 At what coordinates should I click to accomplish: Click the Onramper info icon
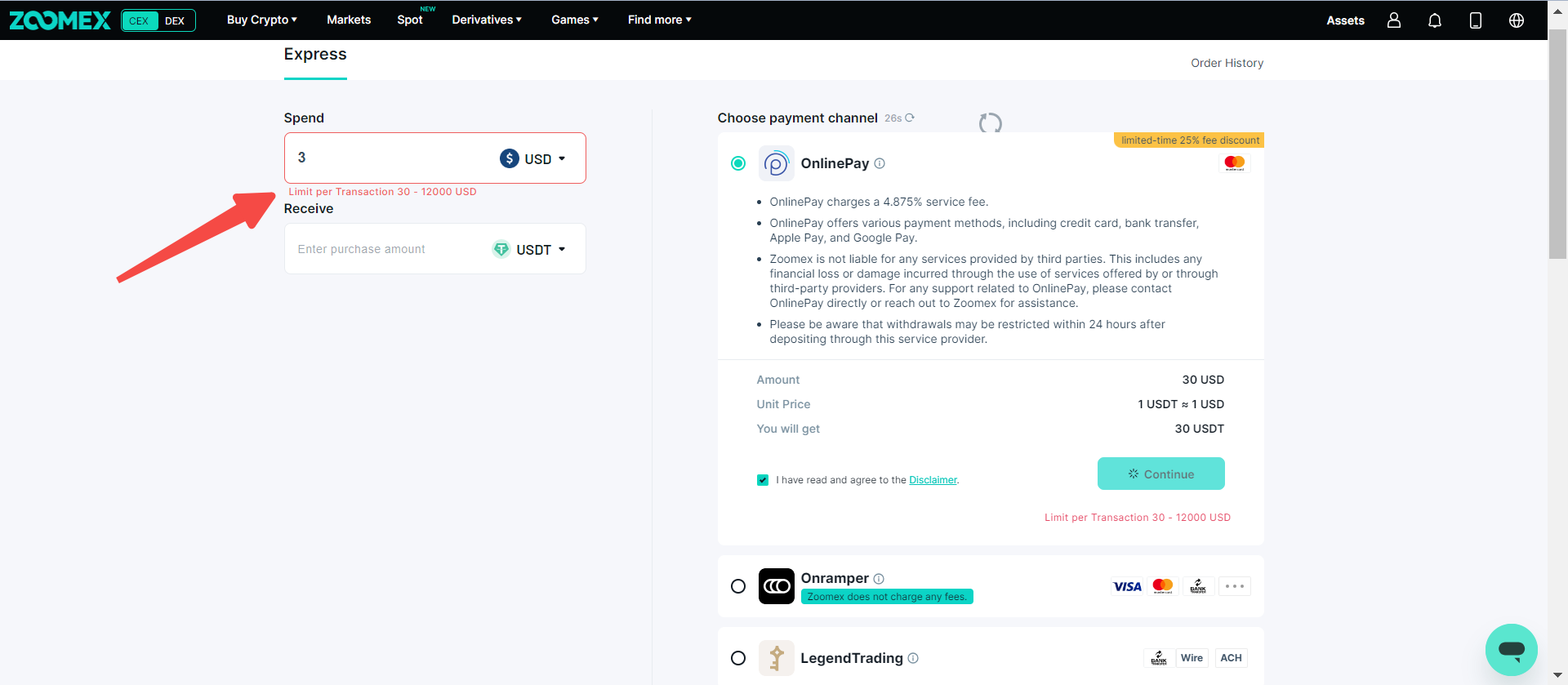879,579
